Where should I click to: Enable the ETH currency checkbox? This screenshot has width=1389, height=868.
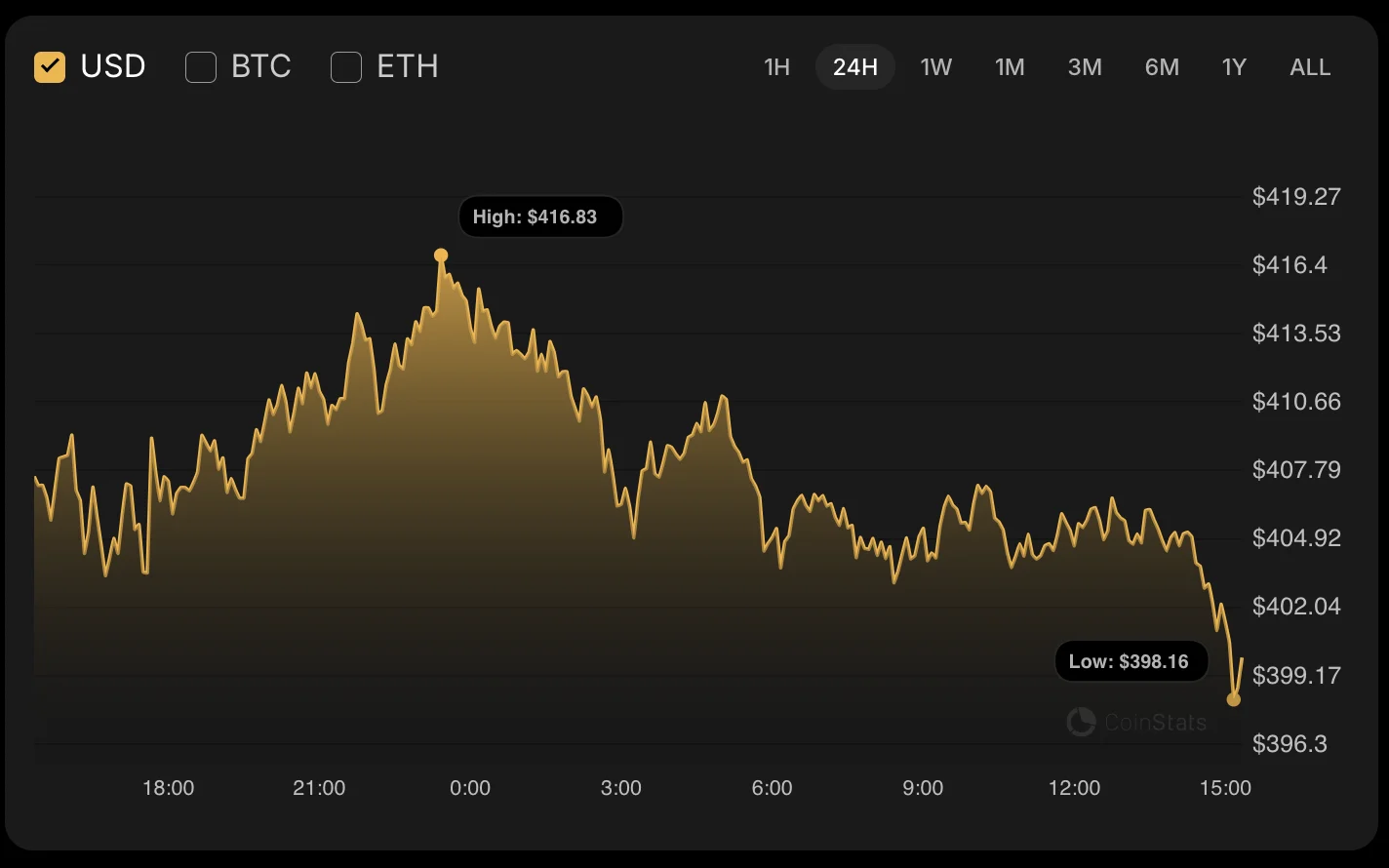(346, 67)
